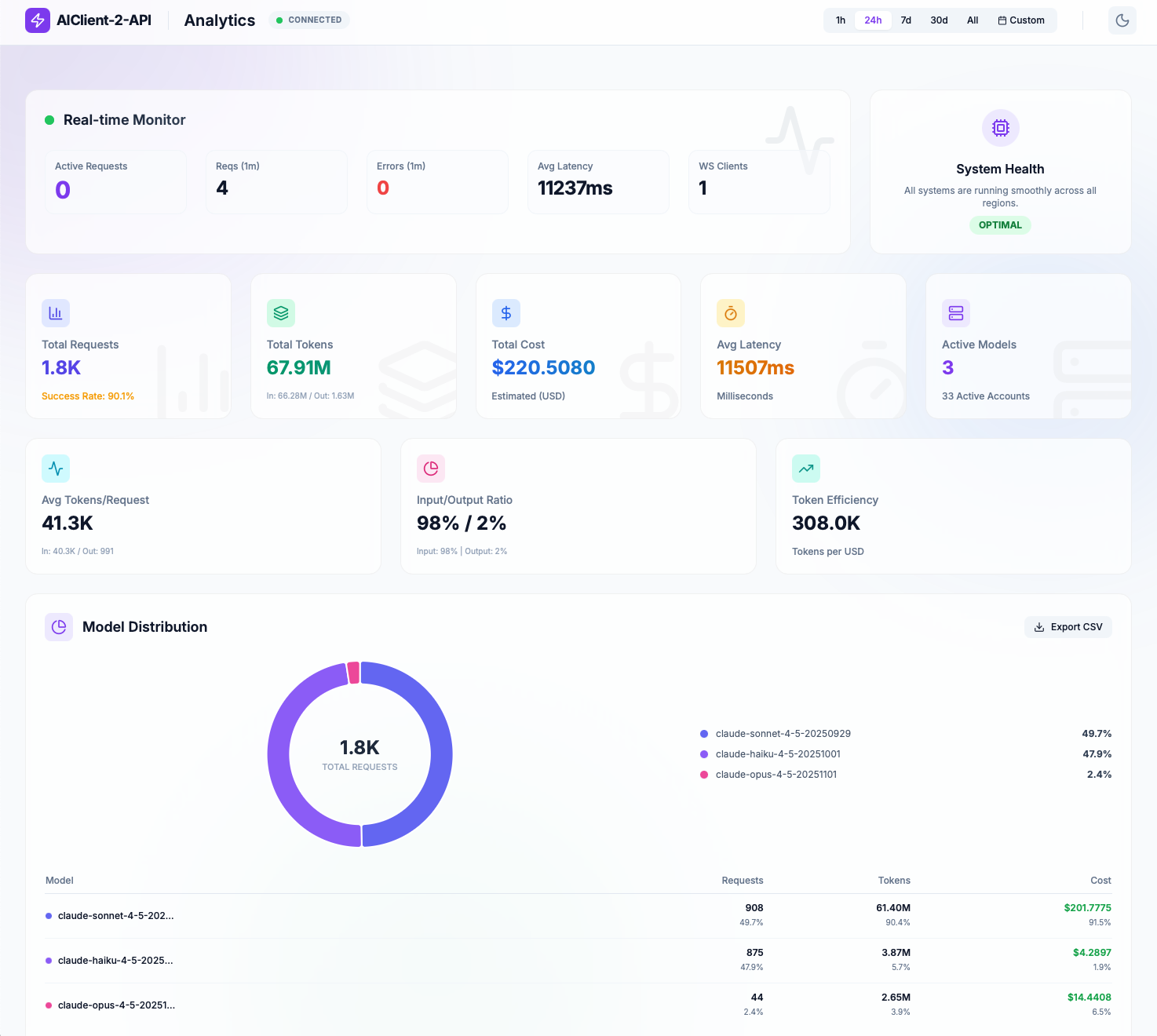Click the Total Requests bar chart icon

point(56,313)
